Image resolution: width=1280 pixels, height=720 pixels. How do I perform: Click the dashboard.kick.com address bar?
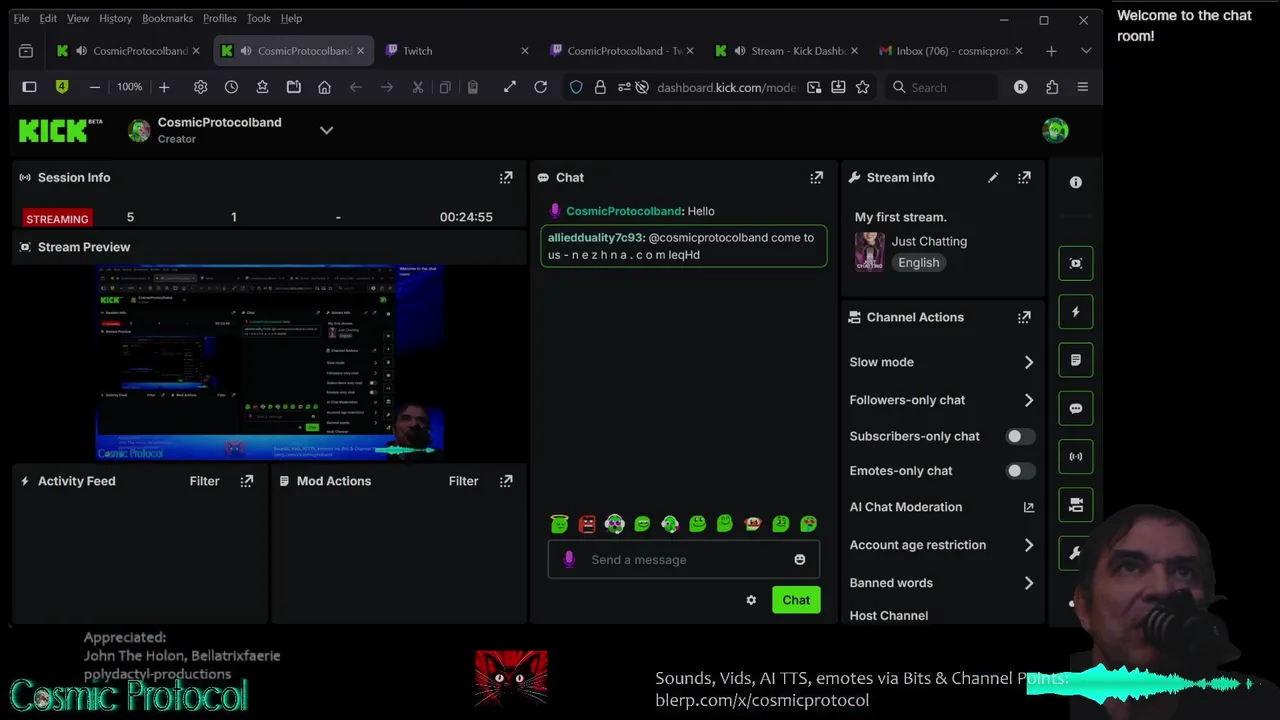point(727,87)
